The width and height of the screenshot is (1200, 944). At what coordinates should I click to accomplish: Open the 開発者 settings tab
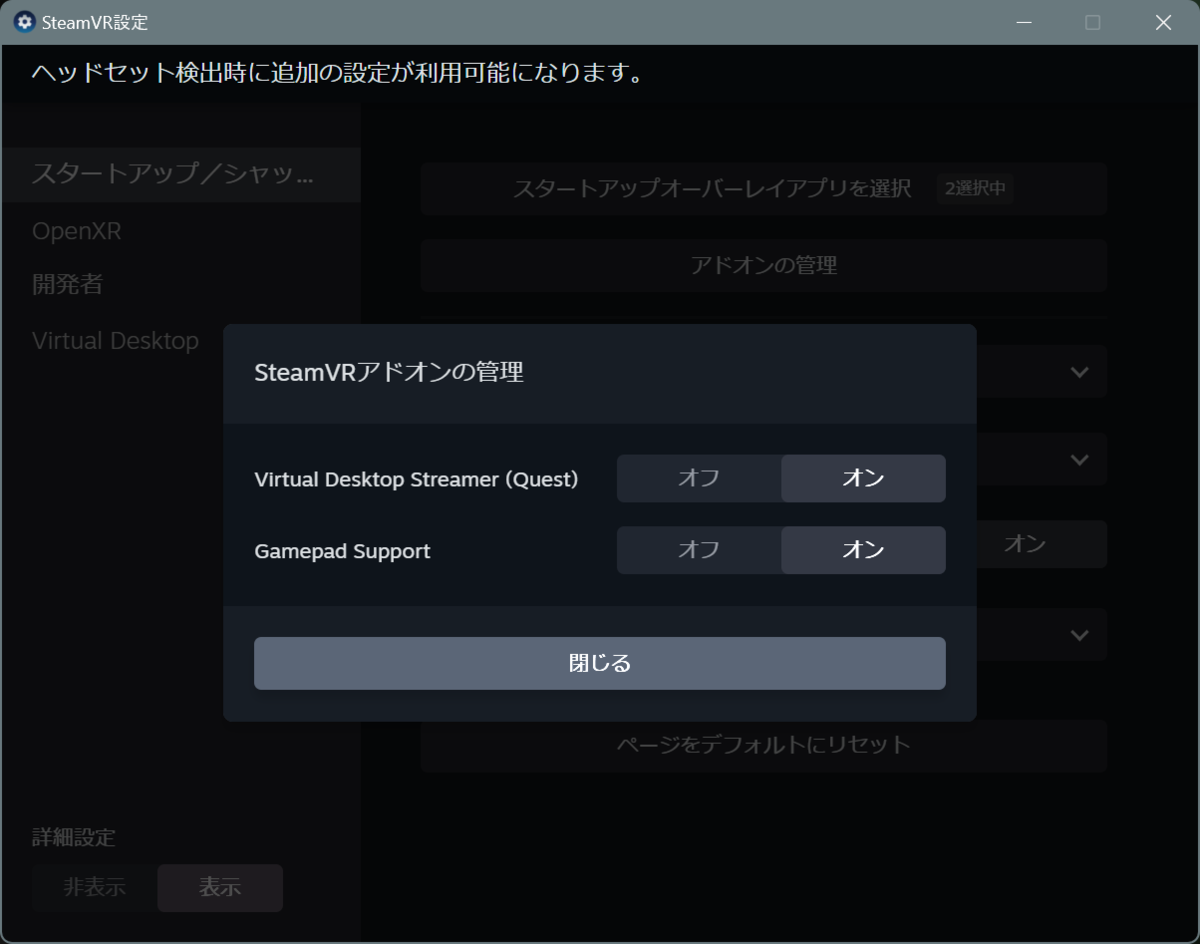pos(67,285)
